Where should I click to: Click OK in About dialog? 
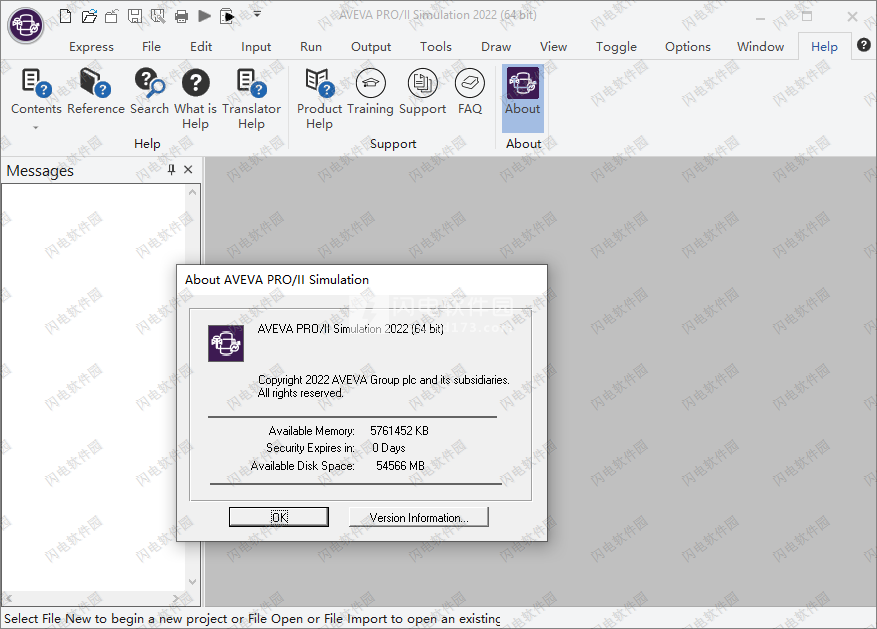click(279, 517)
